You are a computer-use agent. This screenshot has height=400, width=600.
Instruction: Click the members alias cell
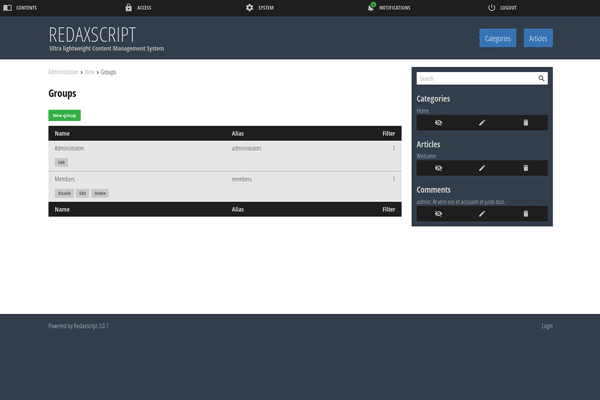242,179
